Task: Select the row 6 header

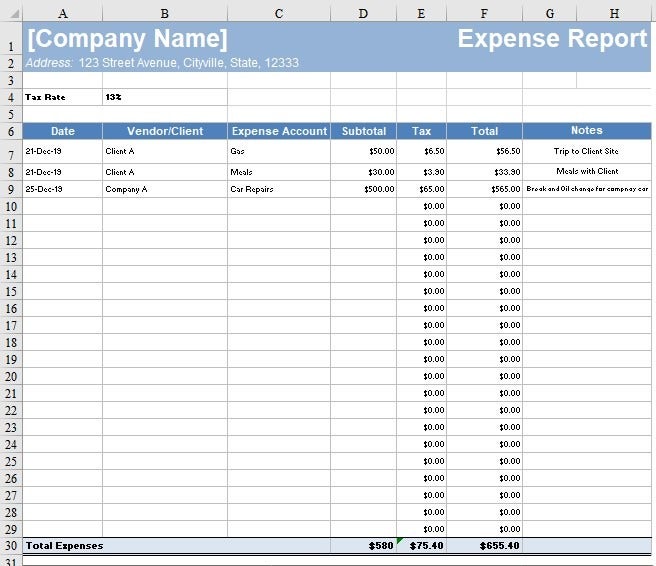Action: [x=10, y=131]
